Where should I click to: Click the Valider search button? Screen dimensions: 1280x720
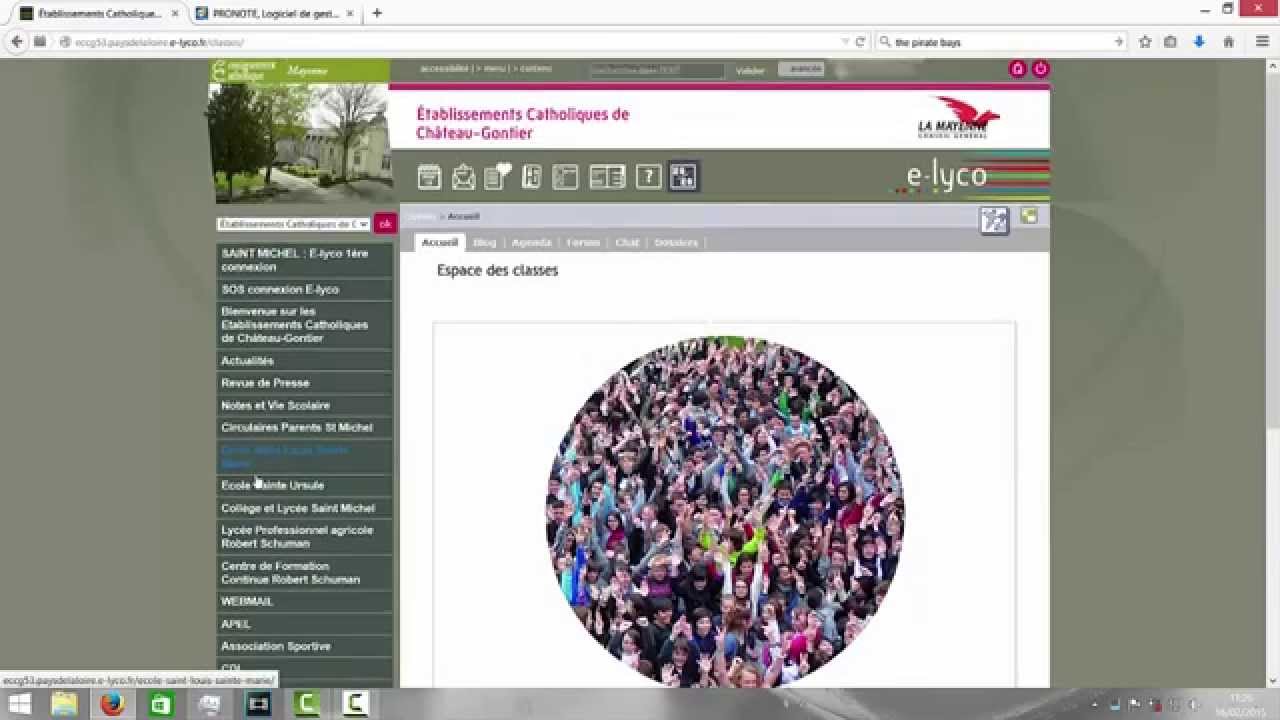coord(750,70)
